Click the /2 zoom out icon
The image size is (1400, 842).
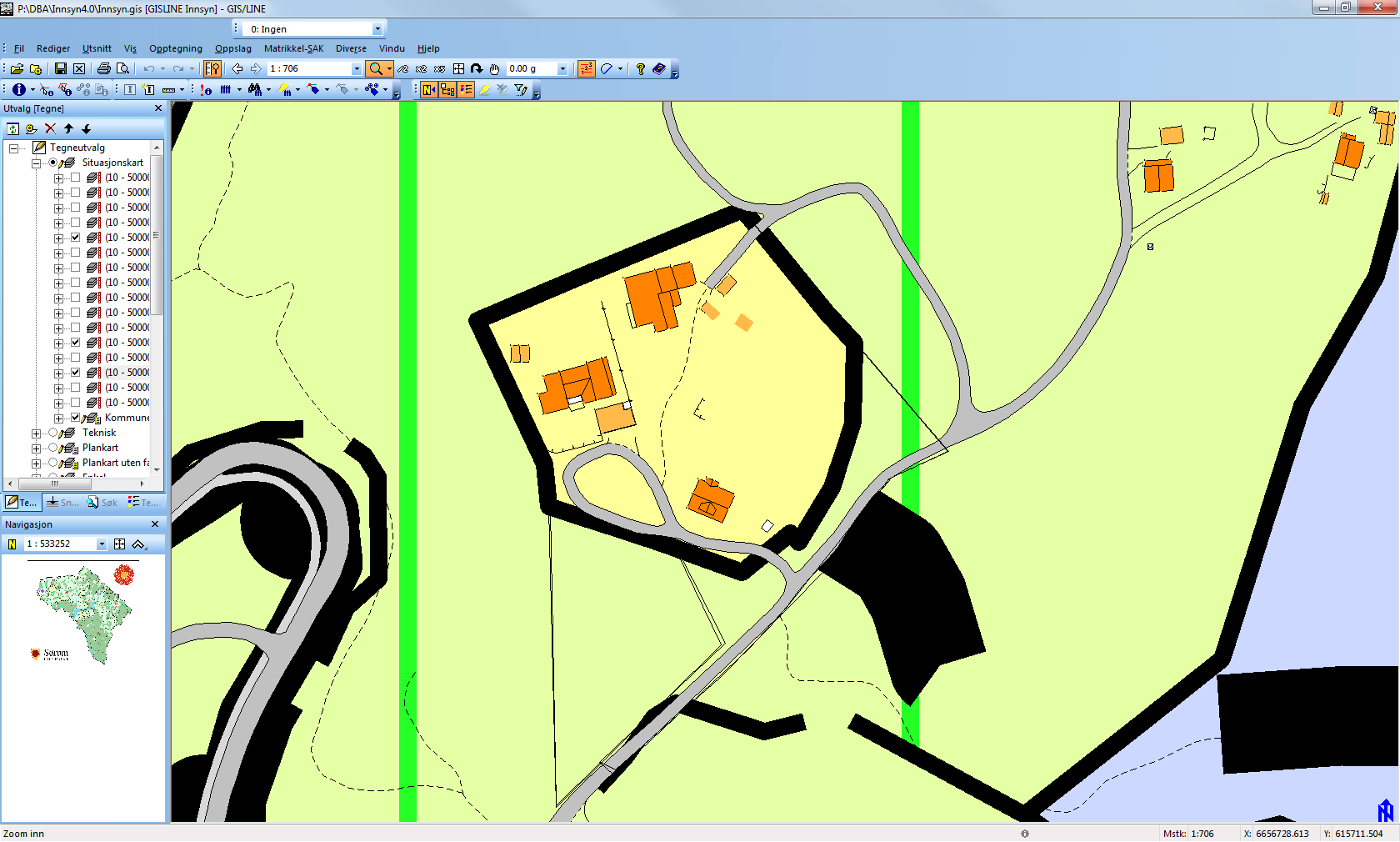pos(403,69)
